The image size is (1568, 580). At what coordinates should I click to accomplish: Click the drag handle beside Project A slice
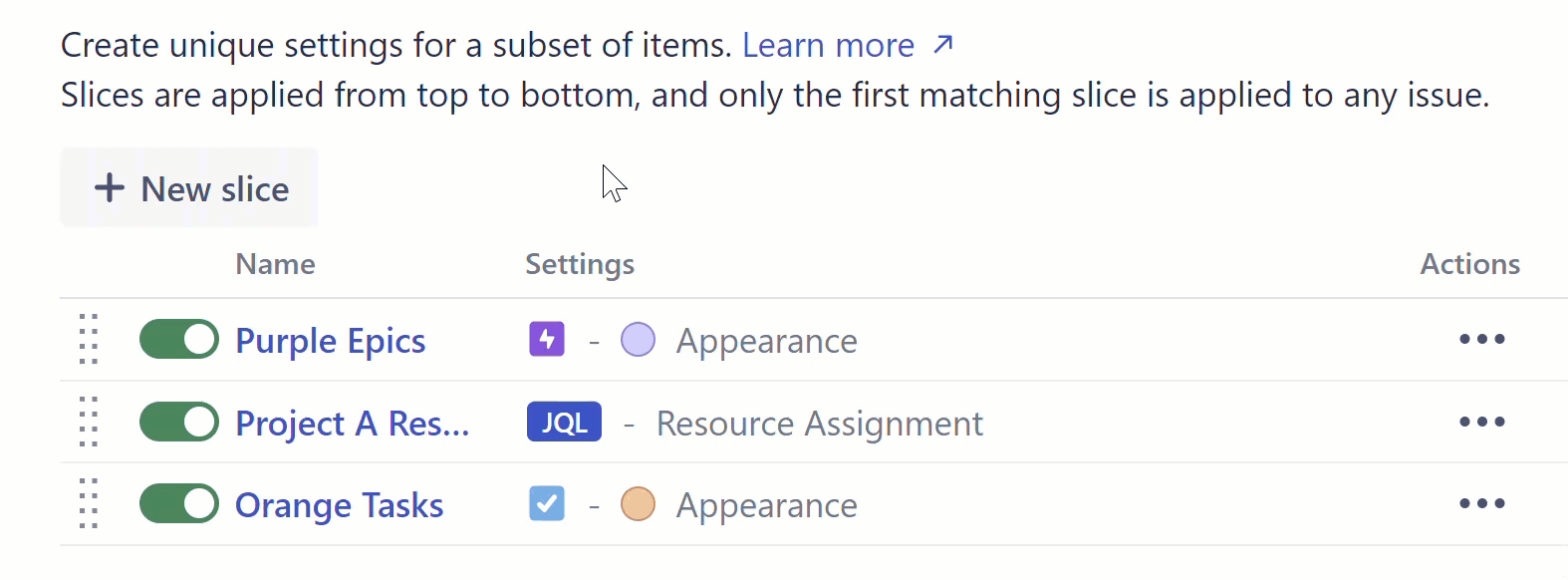click(x=89, y=422)
